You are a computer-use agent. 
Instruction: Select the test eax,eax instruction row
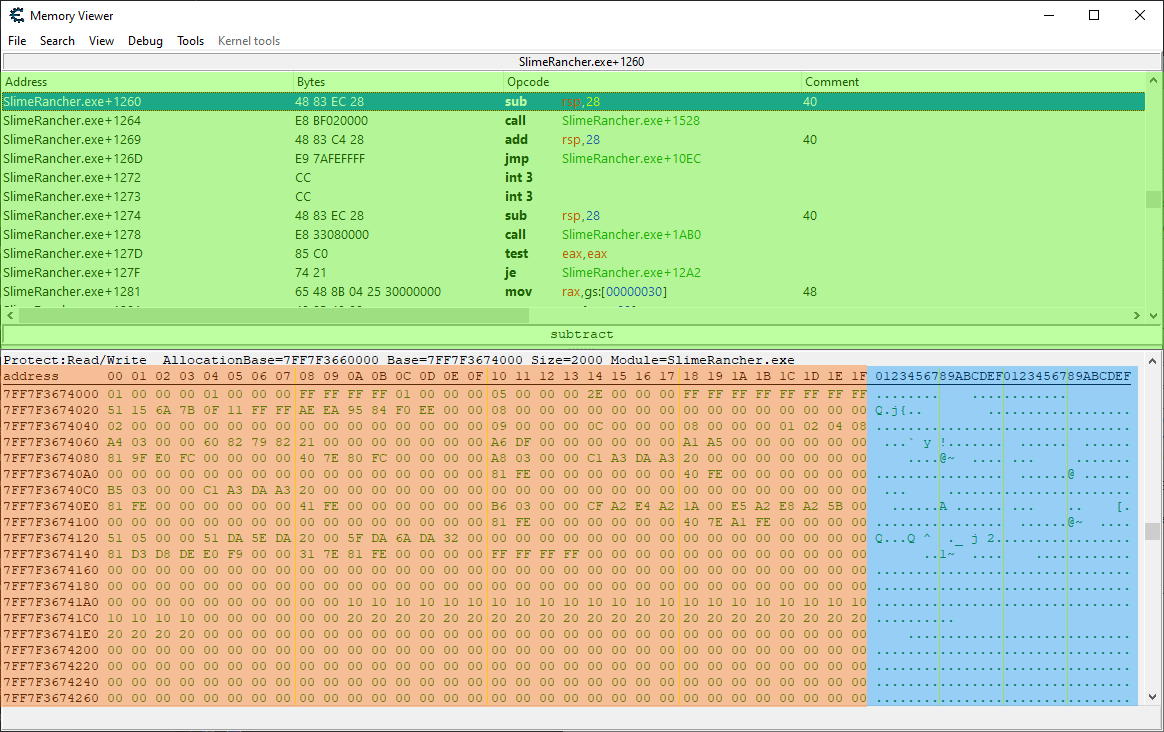[572, 254]
